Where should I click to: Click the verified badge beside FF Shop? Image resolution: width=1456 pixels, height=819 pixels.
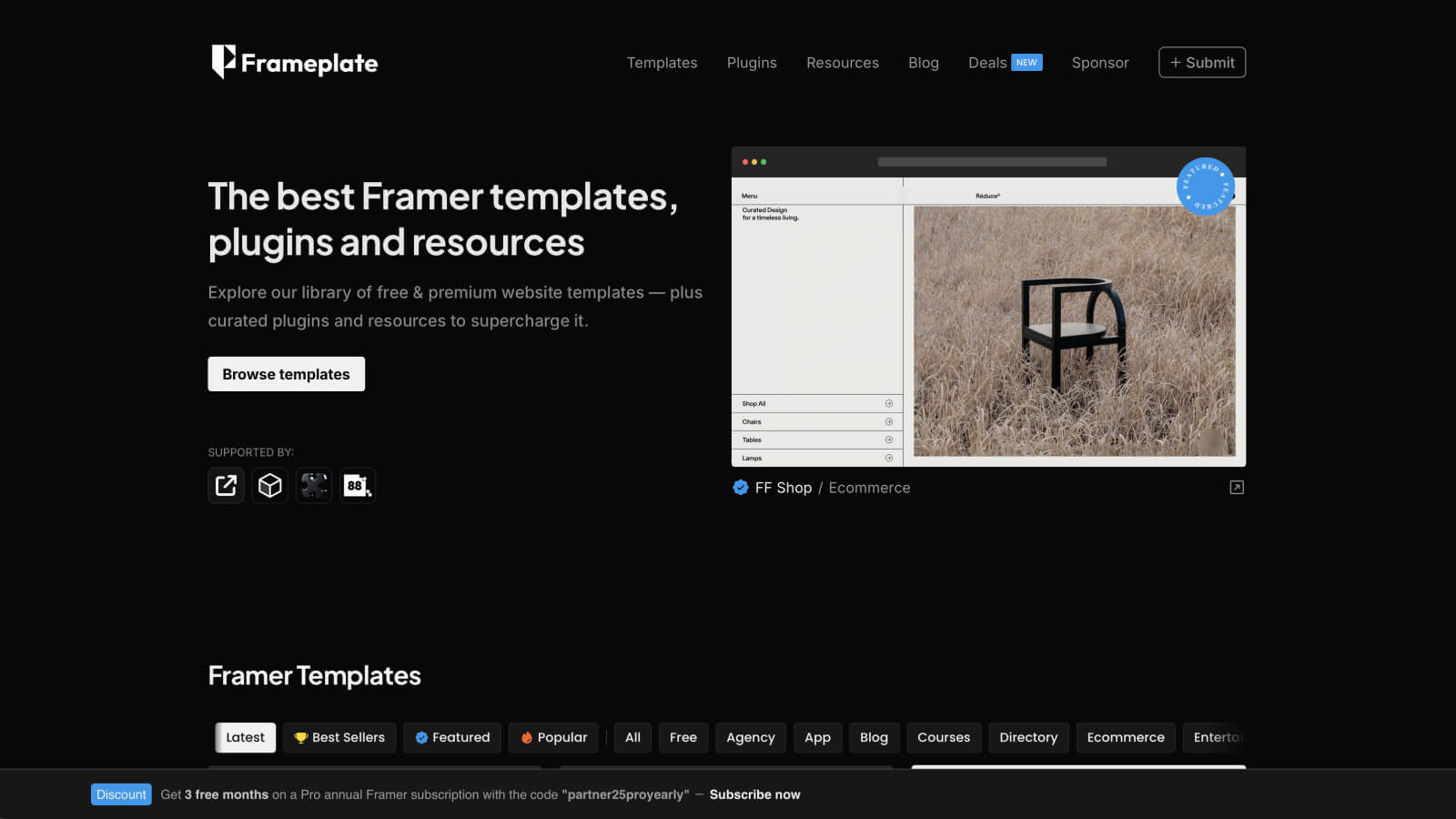click(x=741, y=488)
